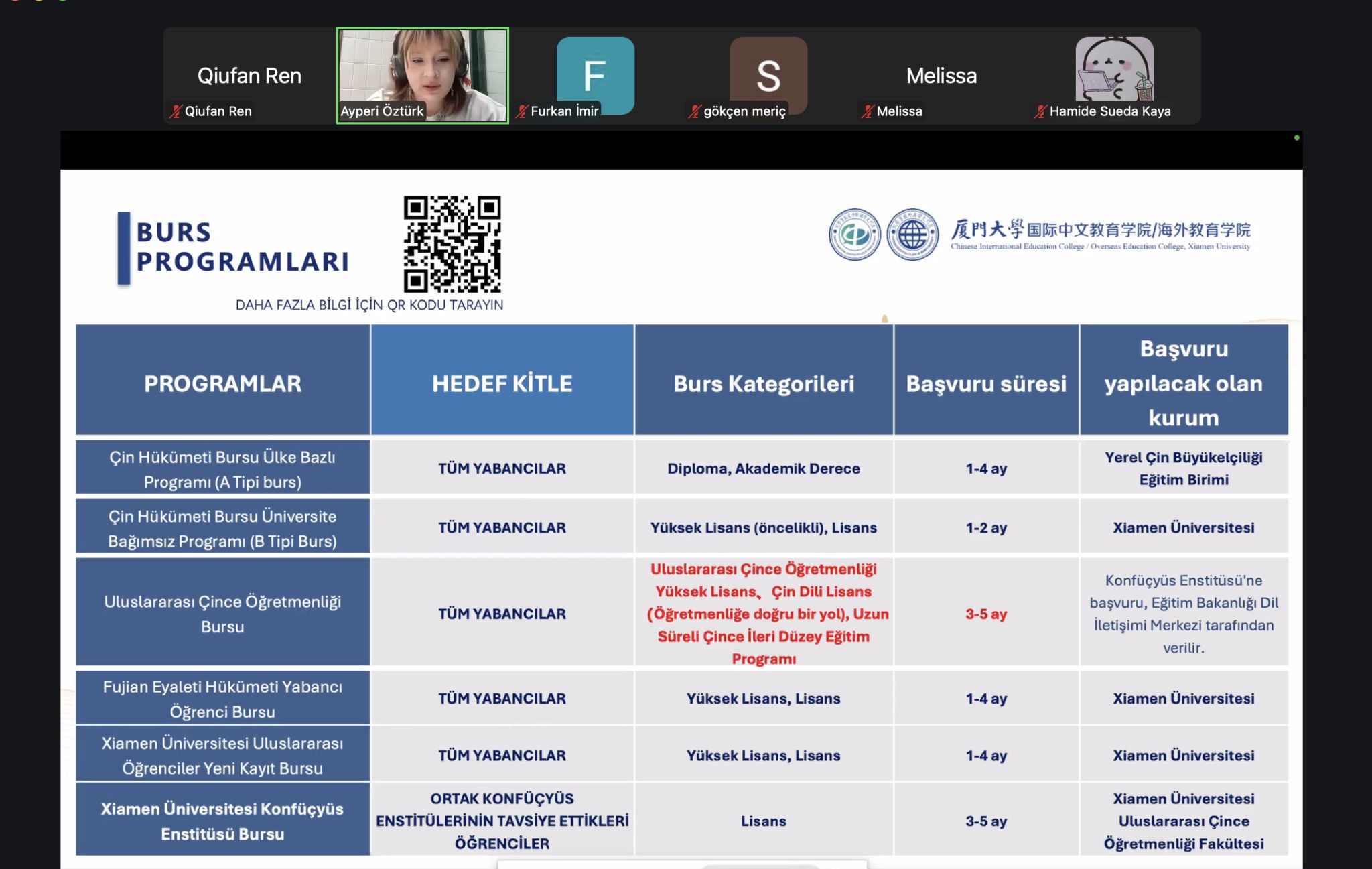Click Qiufan Ren's muted microphone icon

tap(175, 111)
